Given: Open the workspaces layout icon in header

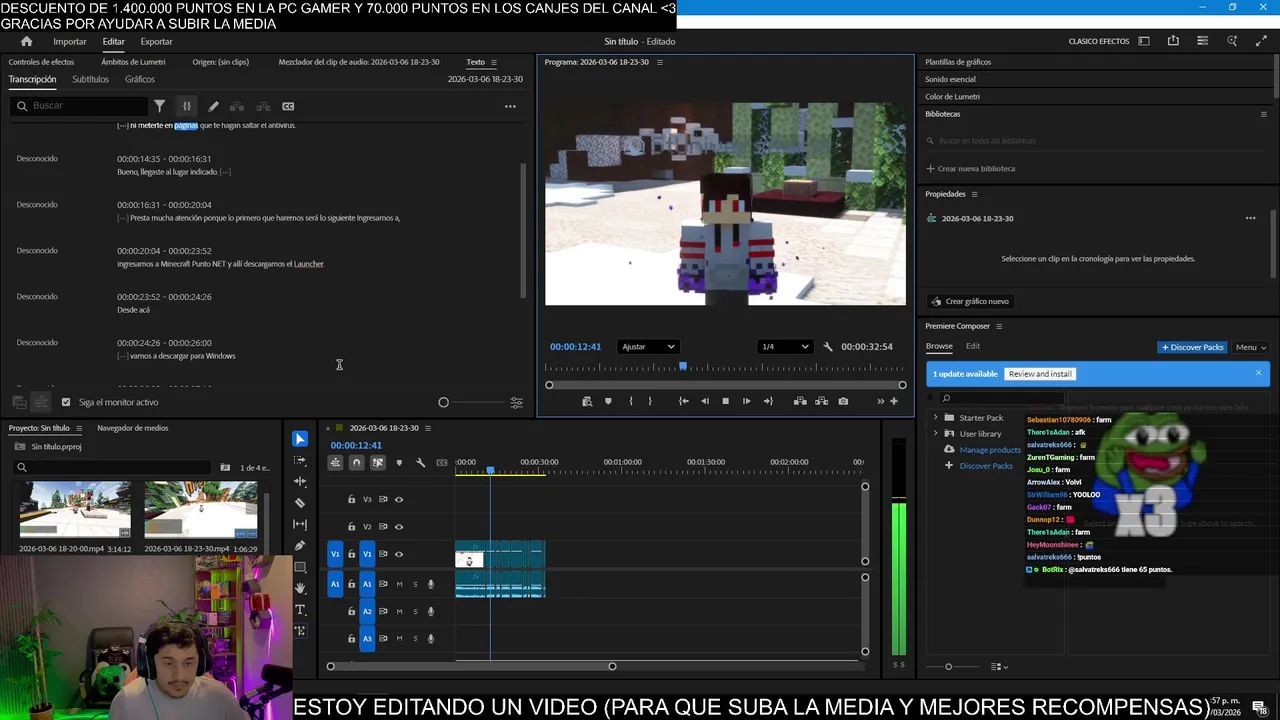Looking at the screenshot, I should 1144,41.
